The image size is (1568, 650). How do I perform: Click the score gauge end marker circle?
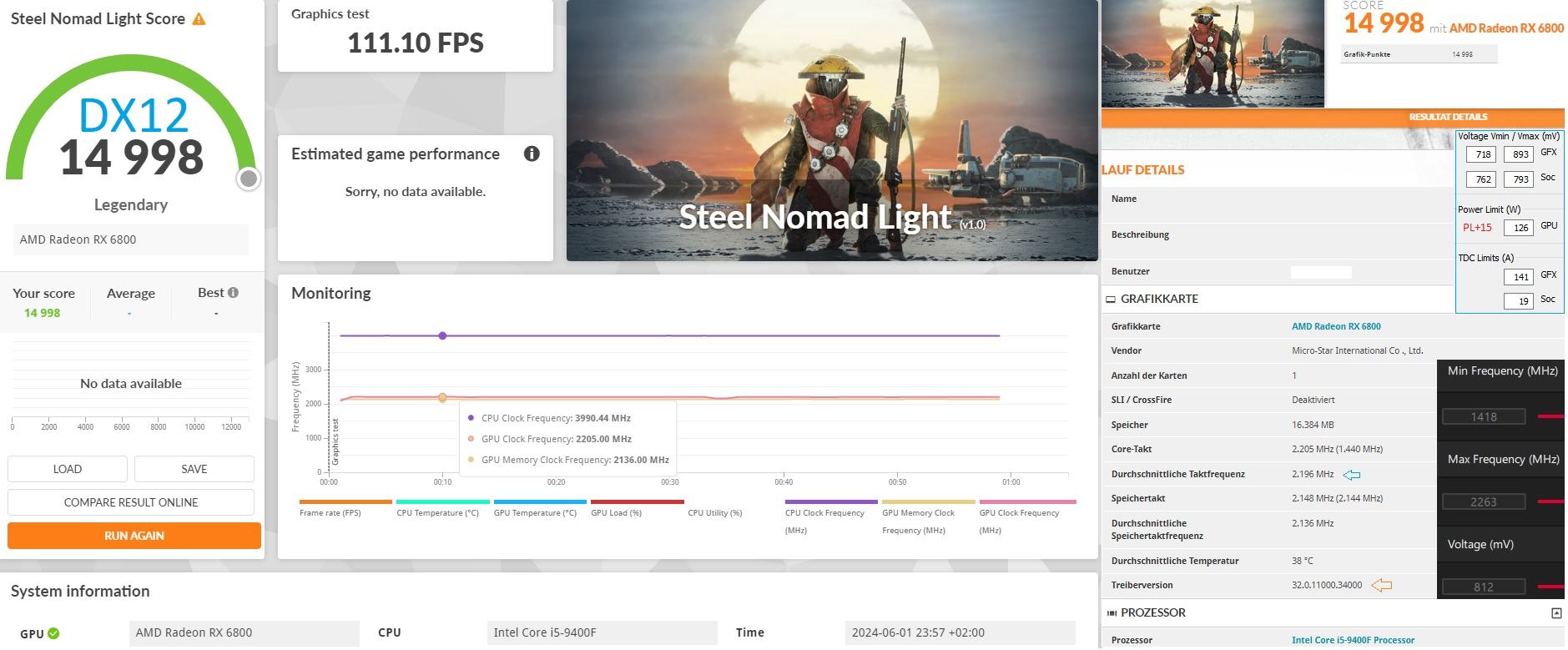pos(248,179)
